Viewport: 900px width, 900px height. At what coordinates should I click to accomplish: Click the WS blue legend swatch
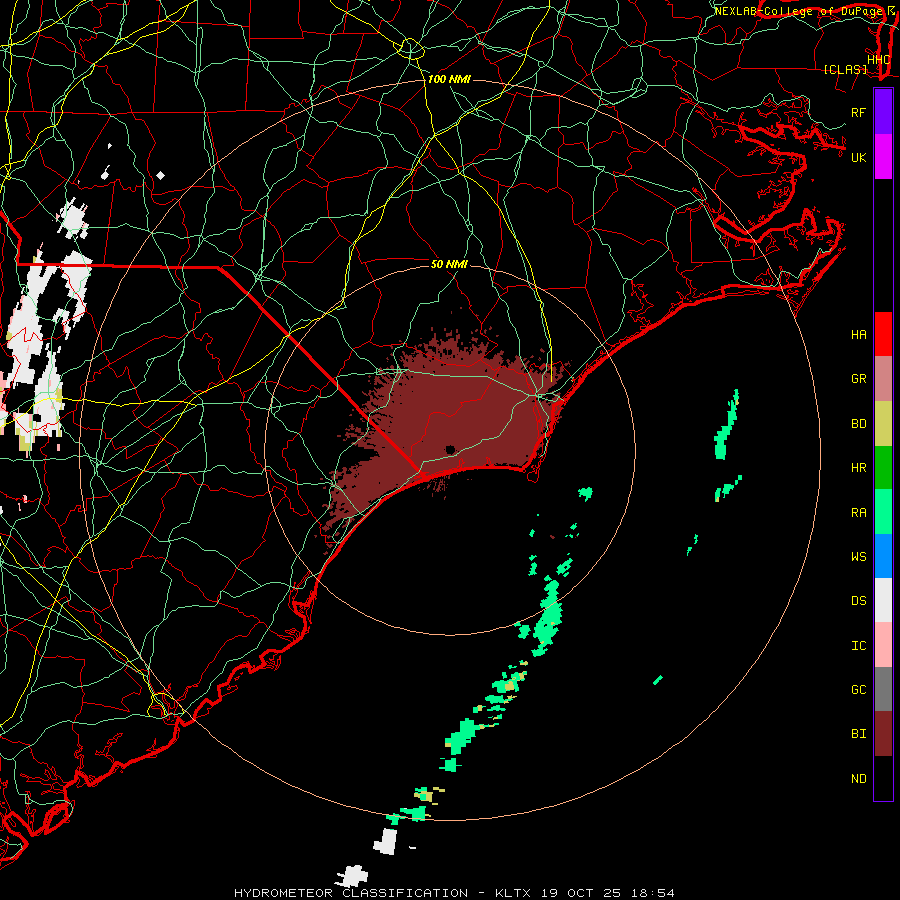883,556
